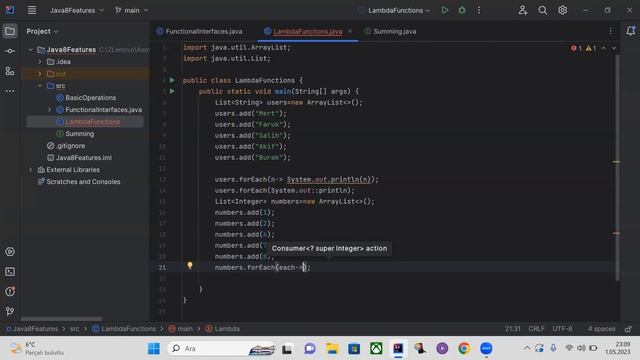Switch to FunctionalInterfaces.java tab

(199, 31)
